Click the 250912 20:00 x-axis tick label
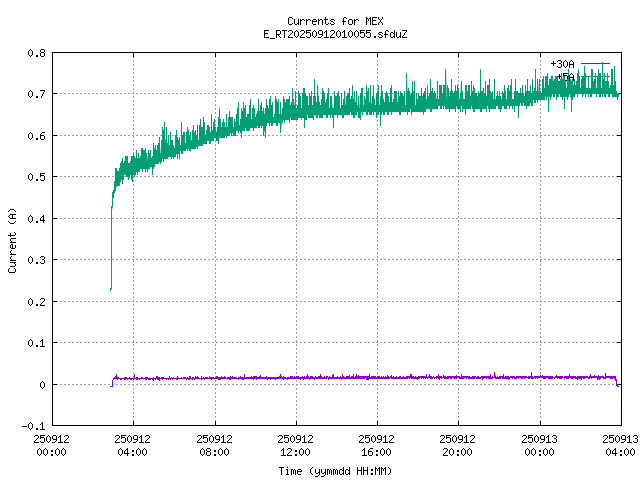 (x=458, y=445)
